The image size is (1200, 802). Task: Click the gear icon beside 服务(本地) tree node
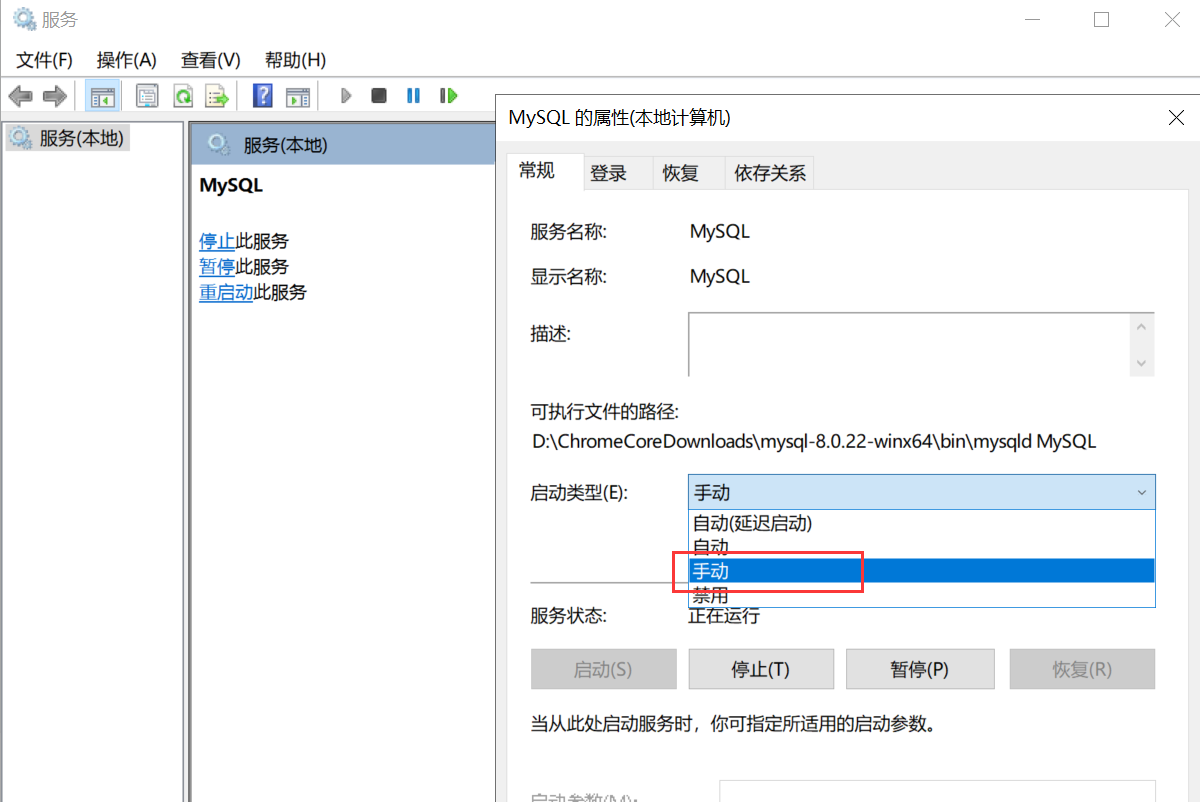pyautogui.click(x=21, y=138)
